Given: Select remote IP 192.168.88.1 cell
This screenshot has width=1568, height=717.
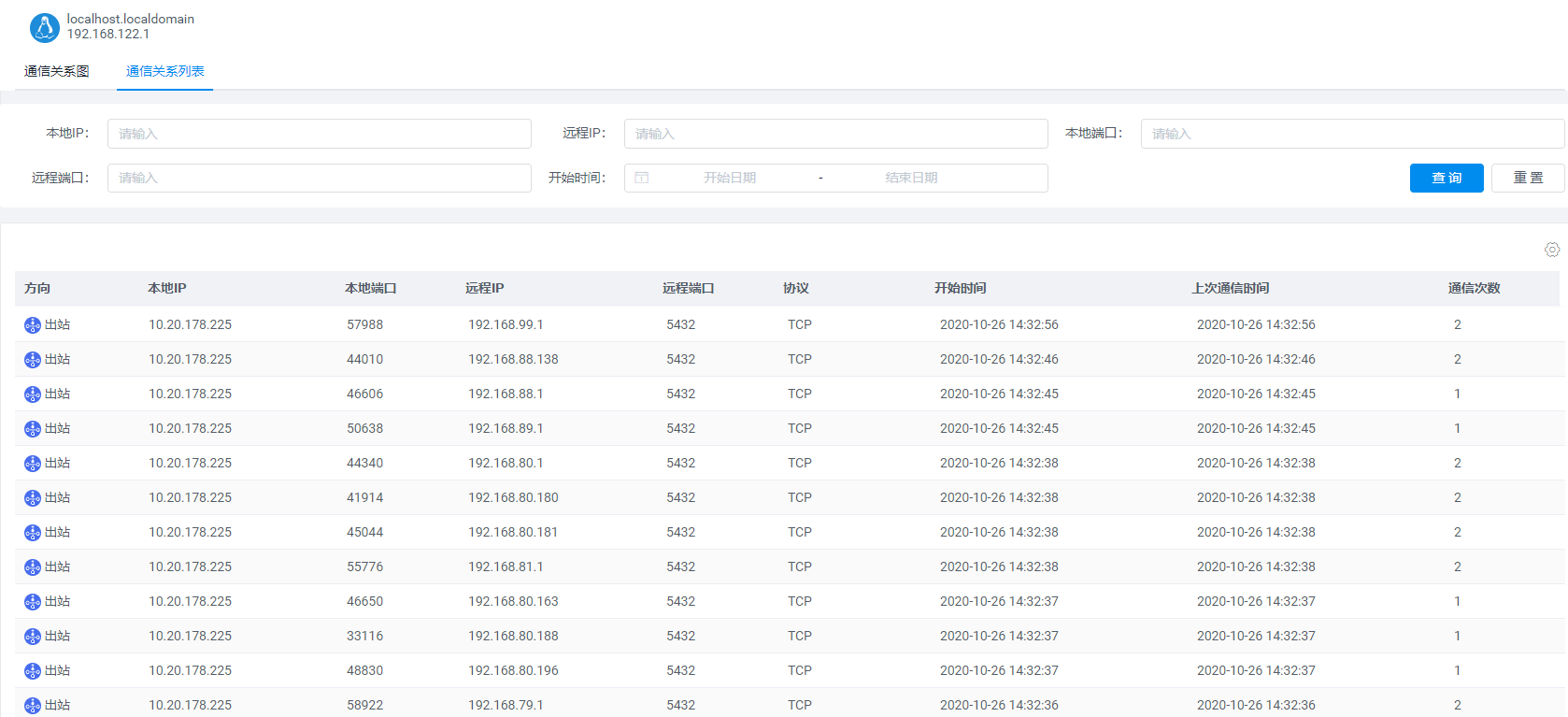Looking at the screenshot, I should point(506,394).
